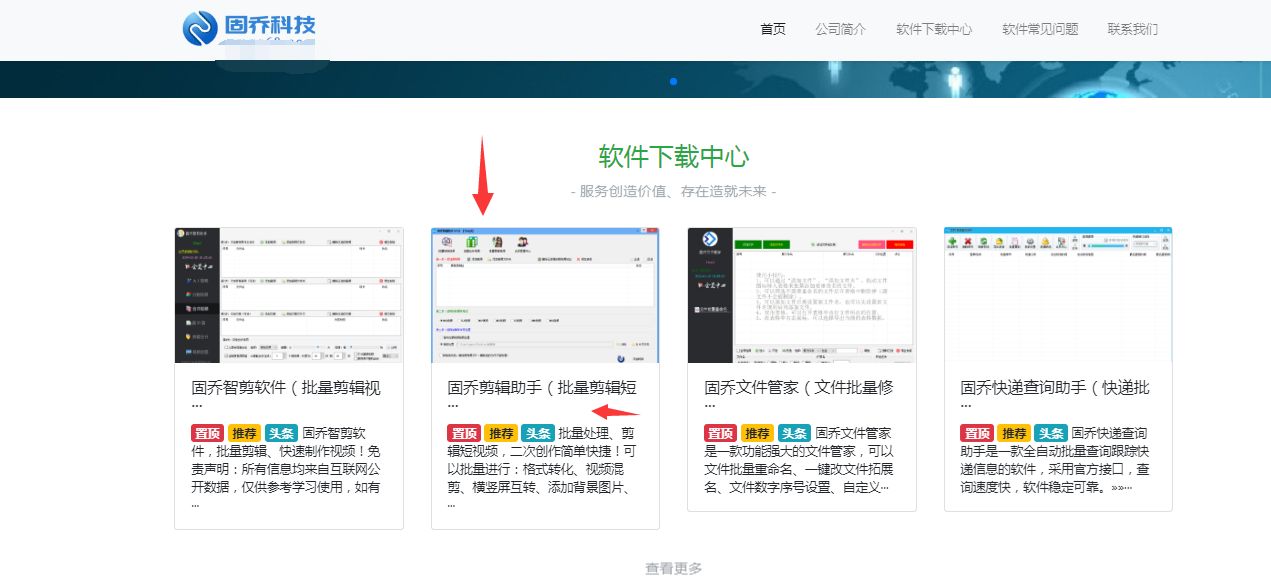Go to 软件下载中心 in the navigation bar
The width and height of the screenshot is (1271, 580).
pyautogui.click(x=934, y=29)
